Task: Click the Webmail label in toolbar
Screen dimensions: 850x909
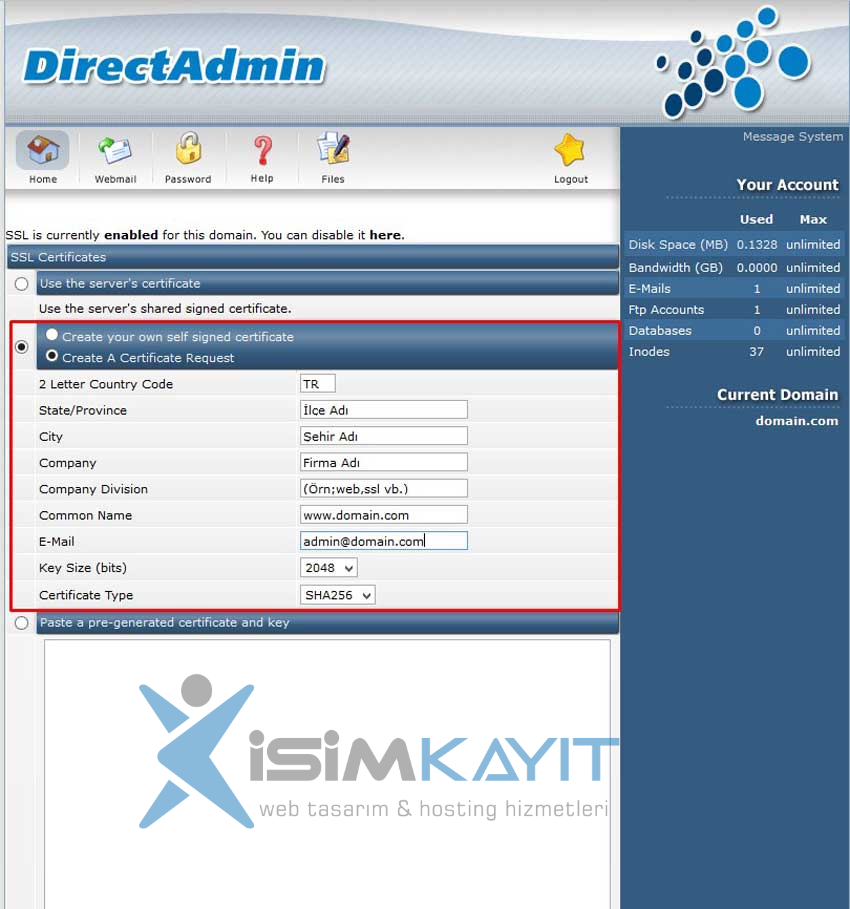Action: [x=115, y=179]
